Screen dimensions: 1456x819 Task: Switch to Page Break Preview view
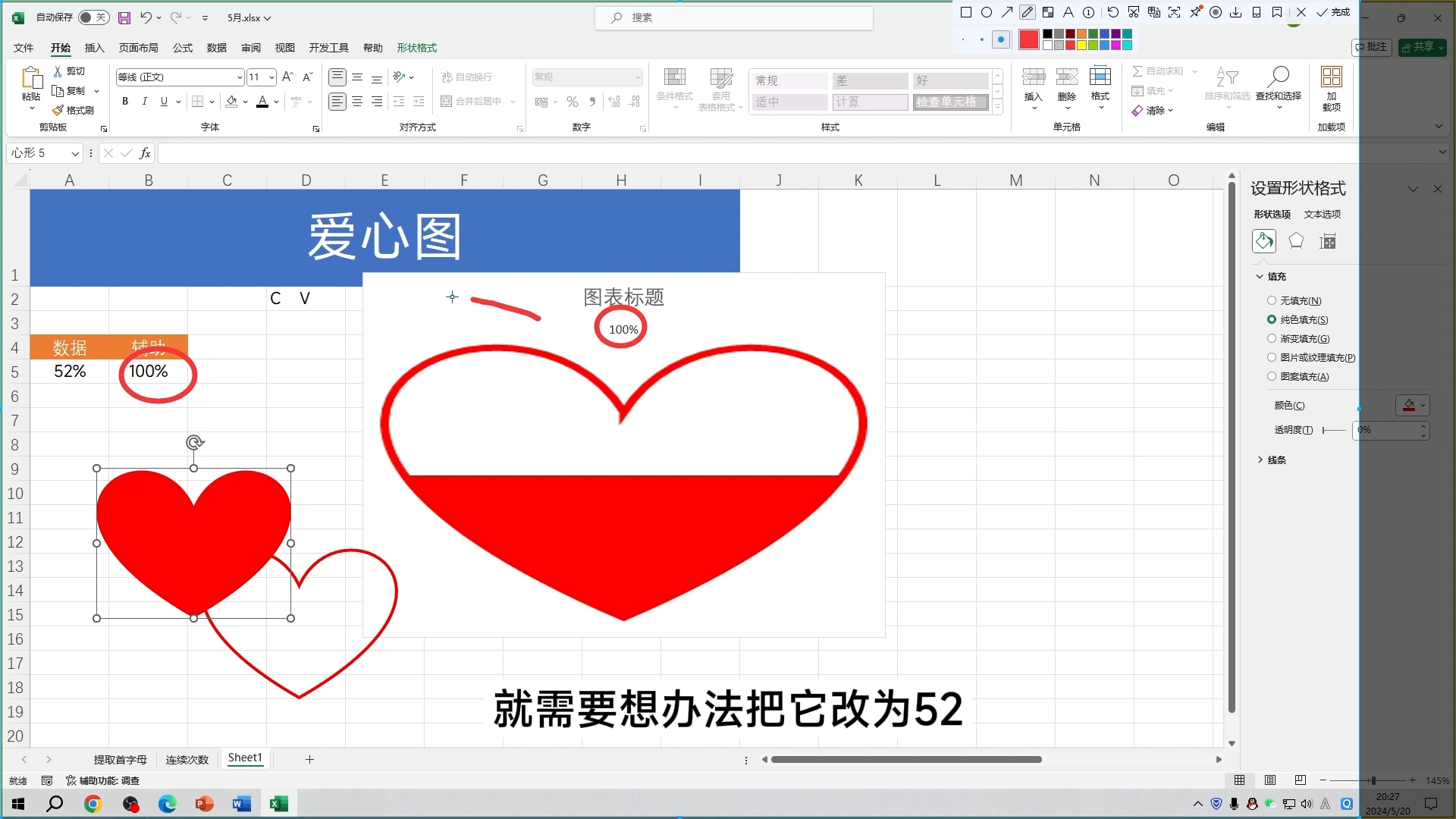[x=1301, y=780]
